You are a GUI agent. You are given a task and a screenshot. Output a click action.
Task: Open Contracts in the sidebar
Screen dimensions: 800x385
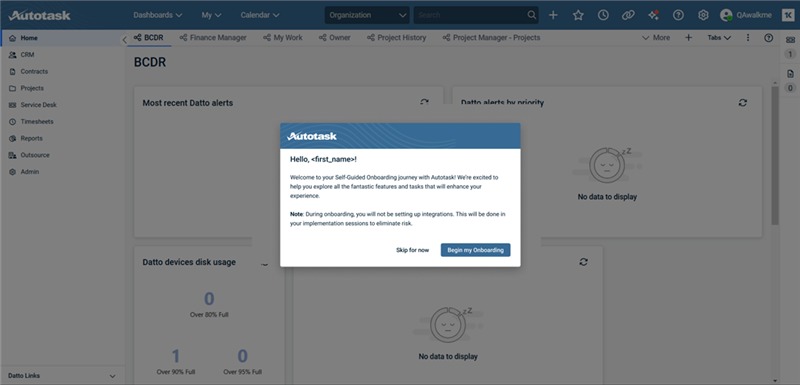coord(62,71)
